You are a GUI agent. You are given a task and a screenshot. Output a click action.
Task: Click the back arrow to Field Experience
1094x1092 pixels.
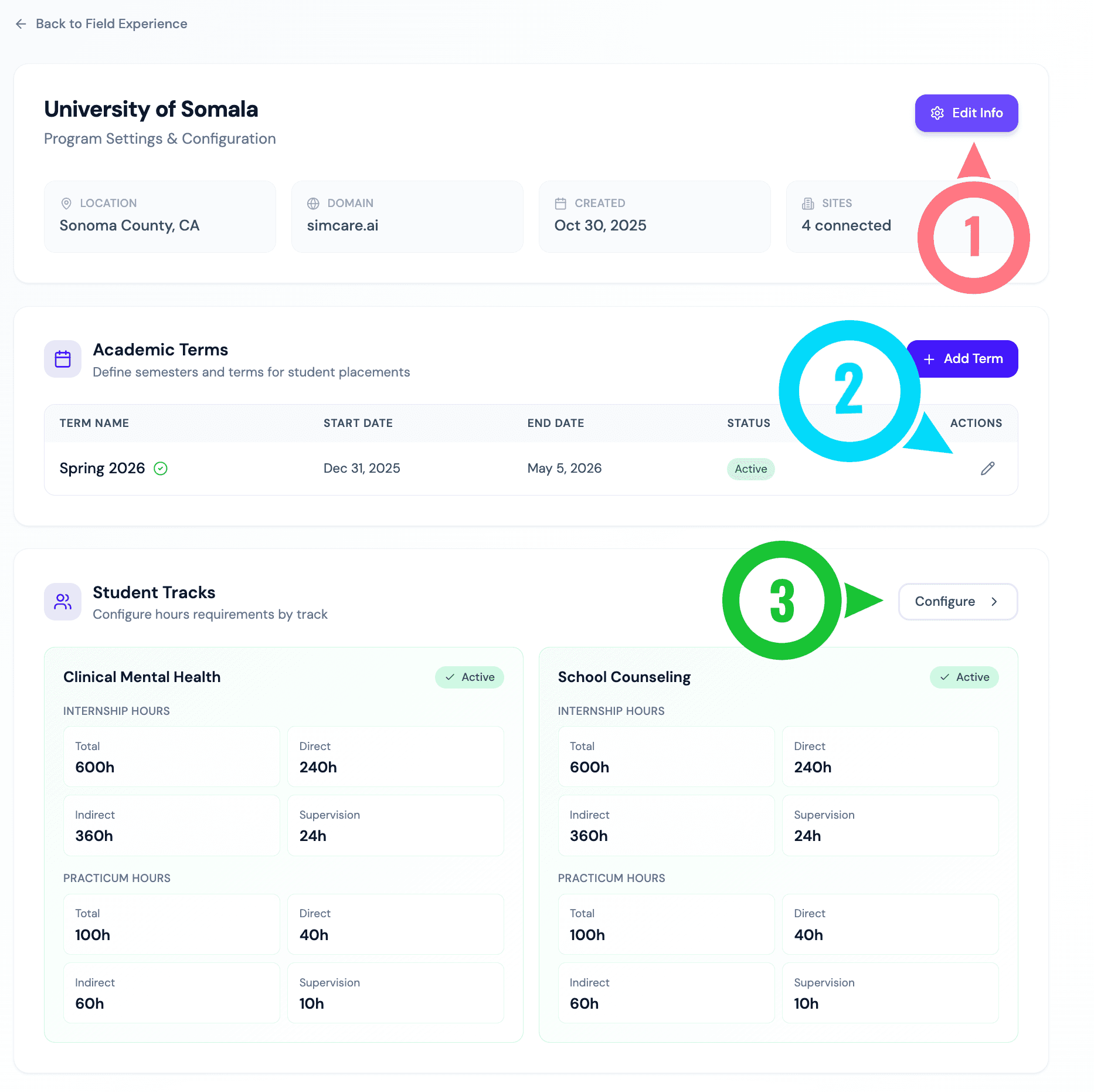21,23
